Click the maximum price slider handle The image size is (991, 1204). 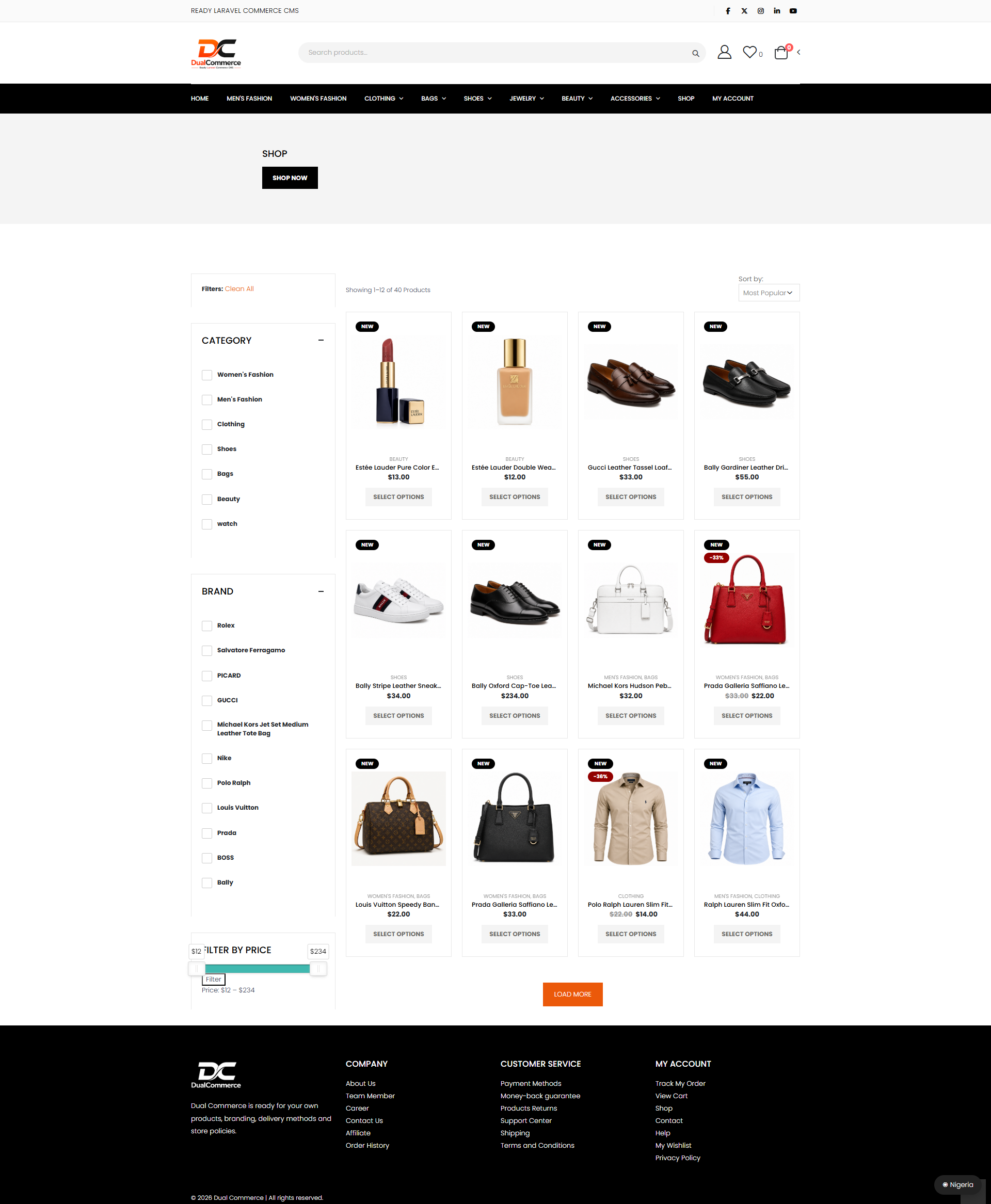tap(318, 968)
